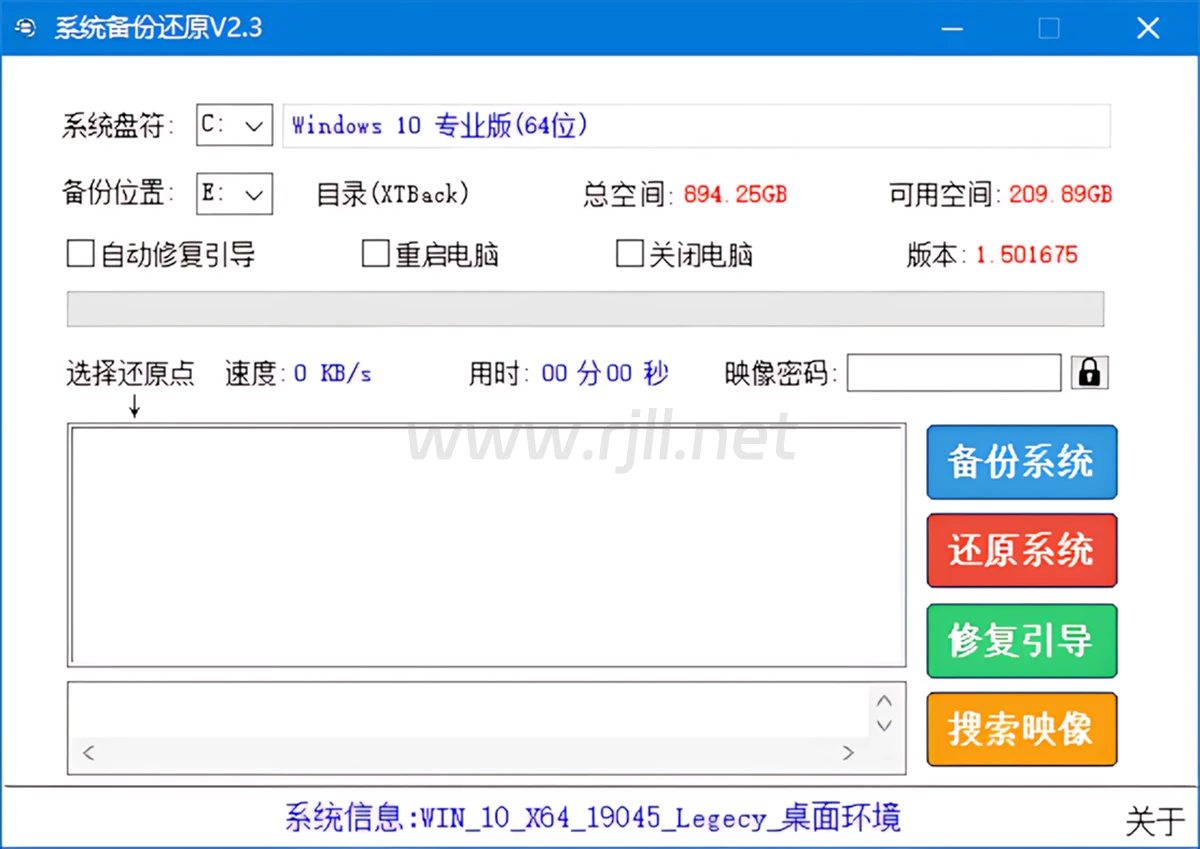
Task: Click the scroll down arrow in log box
Action: pyautogui.click(x=884, y=725)
